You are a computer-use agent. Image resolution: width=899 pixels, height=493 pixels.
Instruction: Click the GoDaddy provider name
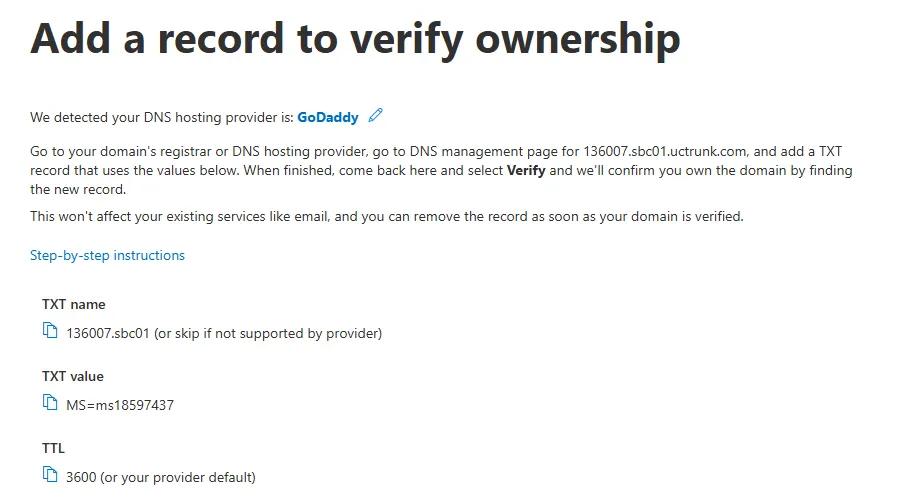(328, 117)
